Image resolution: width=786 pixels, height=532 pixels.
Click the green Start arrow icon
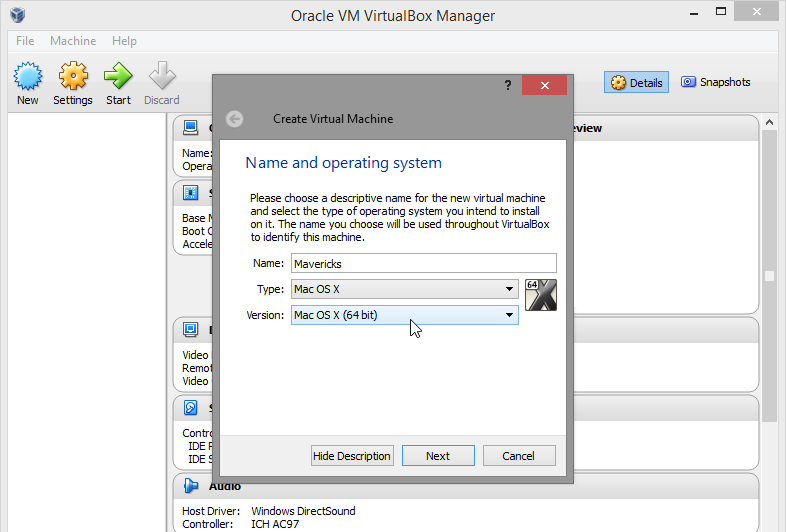(x=118, y=76)
